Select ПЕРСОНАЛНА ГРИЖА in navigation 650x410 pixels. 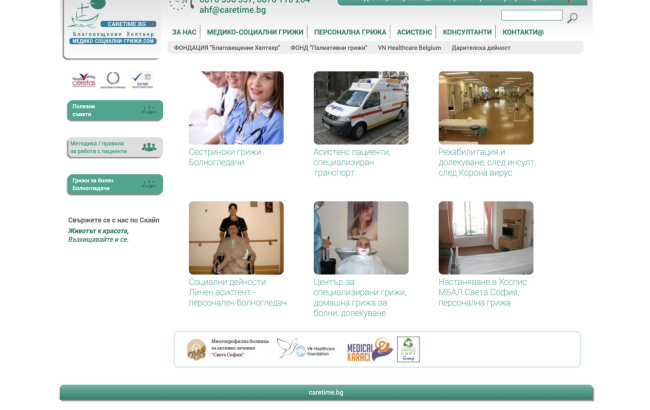350,32
